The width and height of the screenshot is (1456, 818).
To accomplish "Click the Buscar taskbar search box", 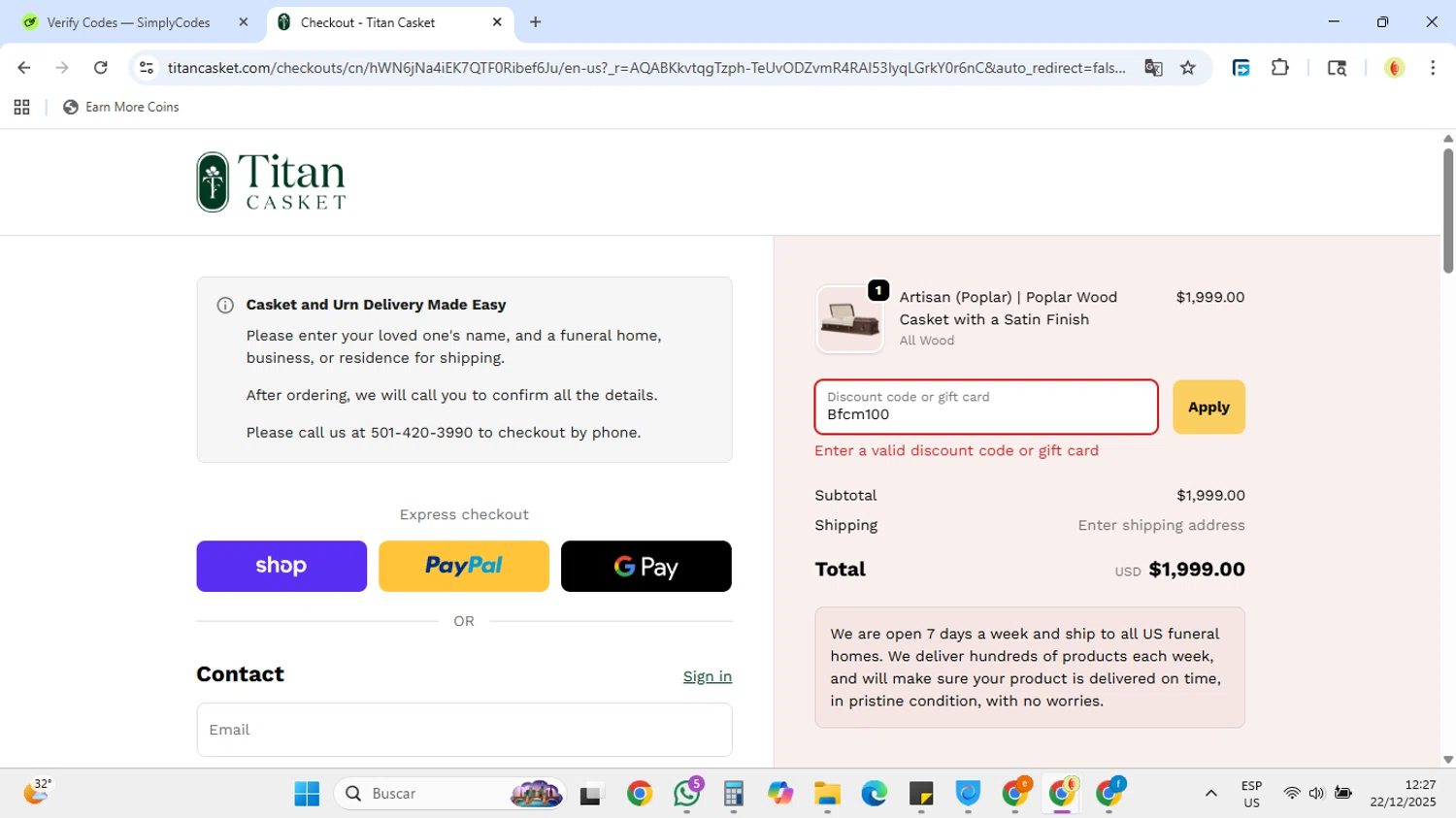I will (450, 794).
